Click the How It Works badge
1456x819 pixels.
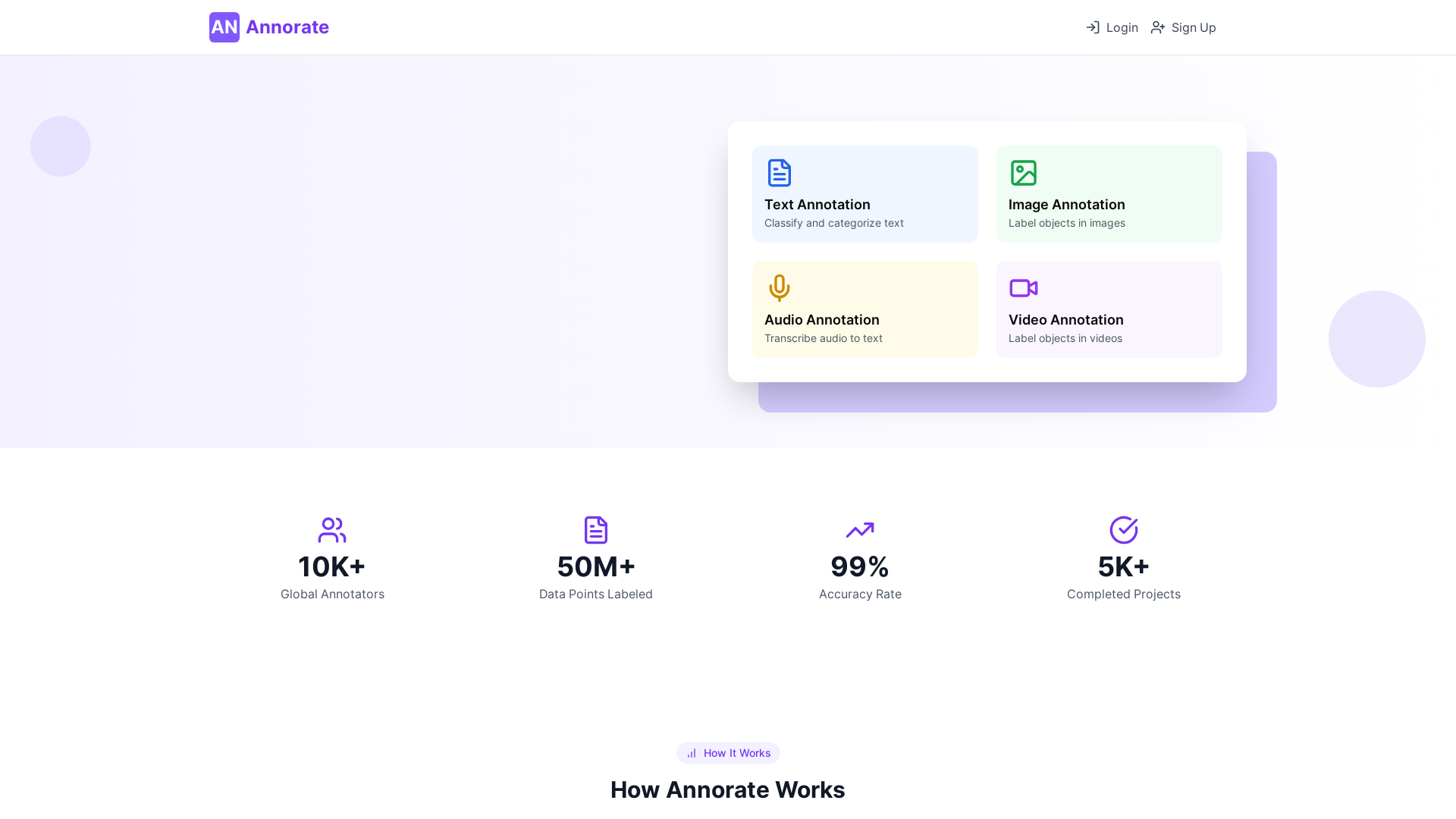(728, 753)
